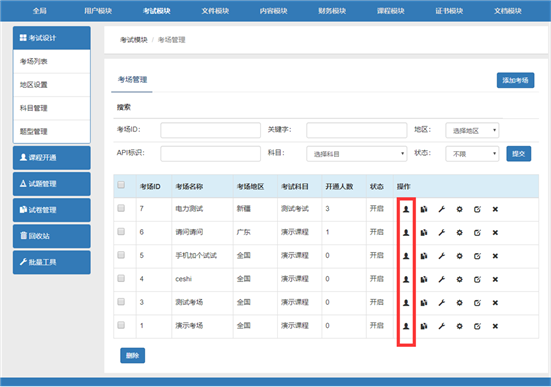Screen dimensions: 551x387
Task: Open 考场列表 in the sidebar
Action: point(52,62)
